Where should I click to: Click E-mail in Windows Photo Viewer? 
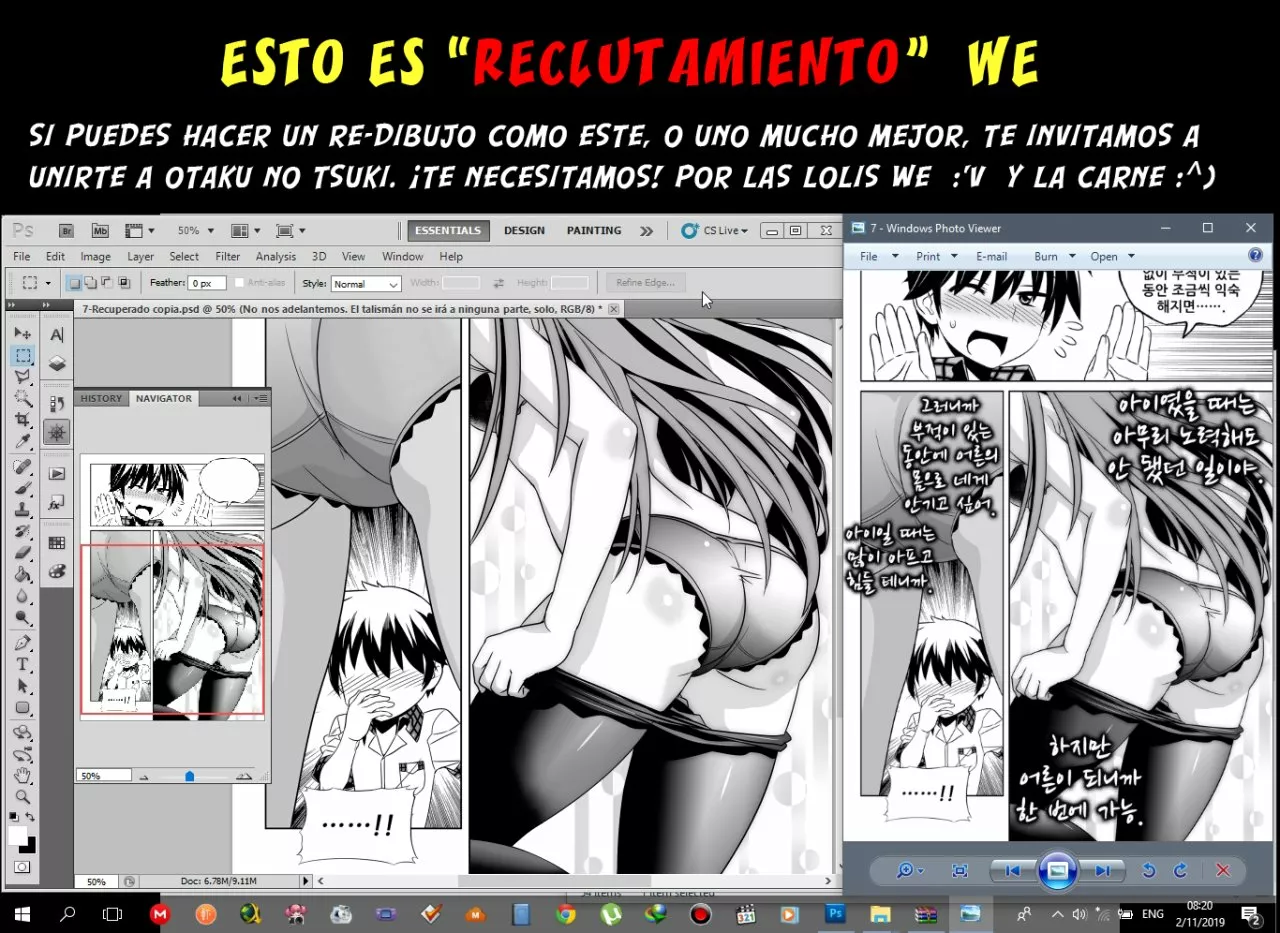point(991,256)
